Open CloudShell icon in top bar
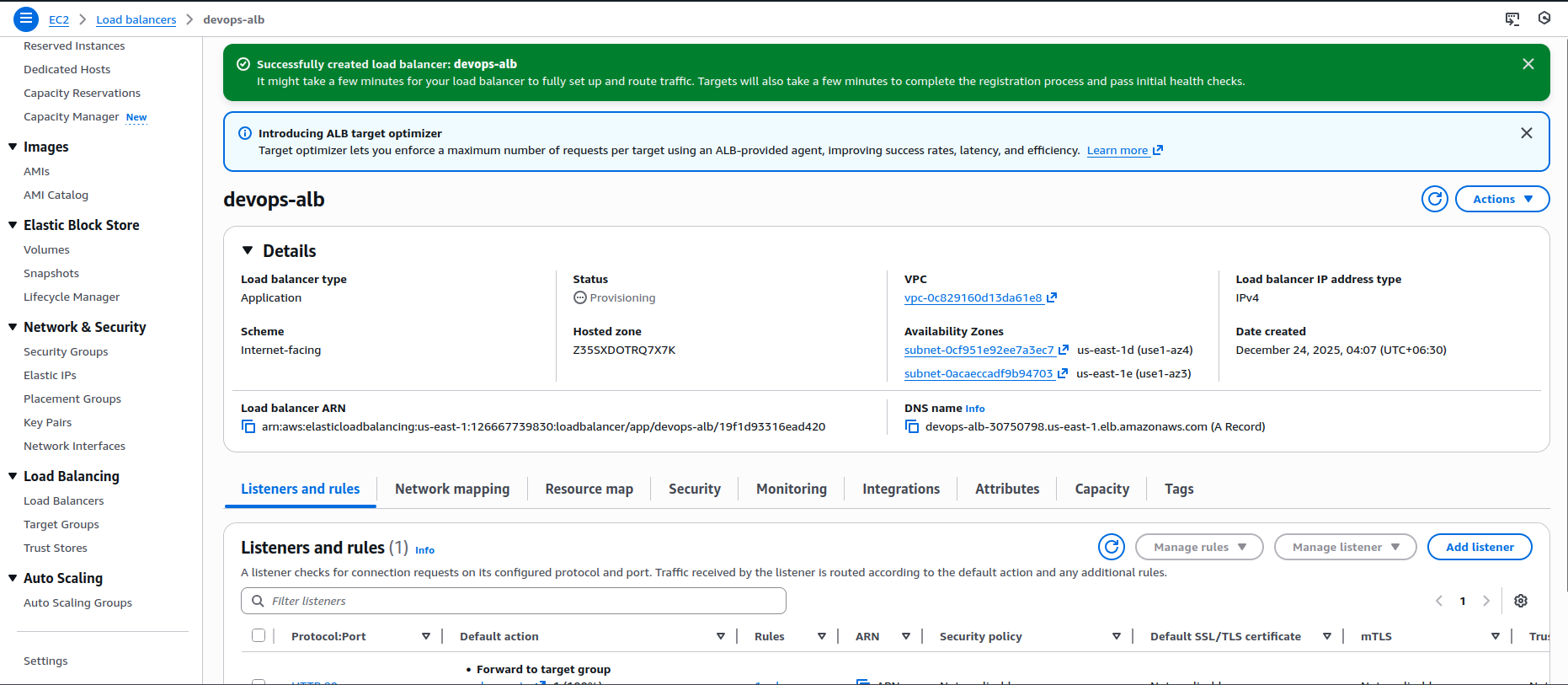 point(1512,19)
